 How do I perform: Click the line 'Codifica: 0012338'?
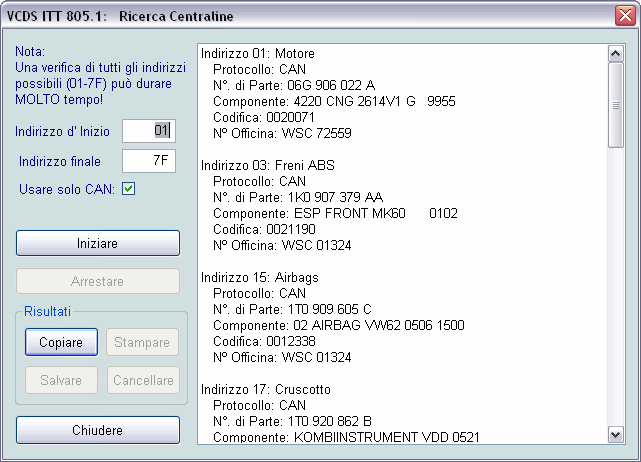tap(264, 341)
